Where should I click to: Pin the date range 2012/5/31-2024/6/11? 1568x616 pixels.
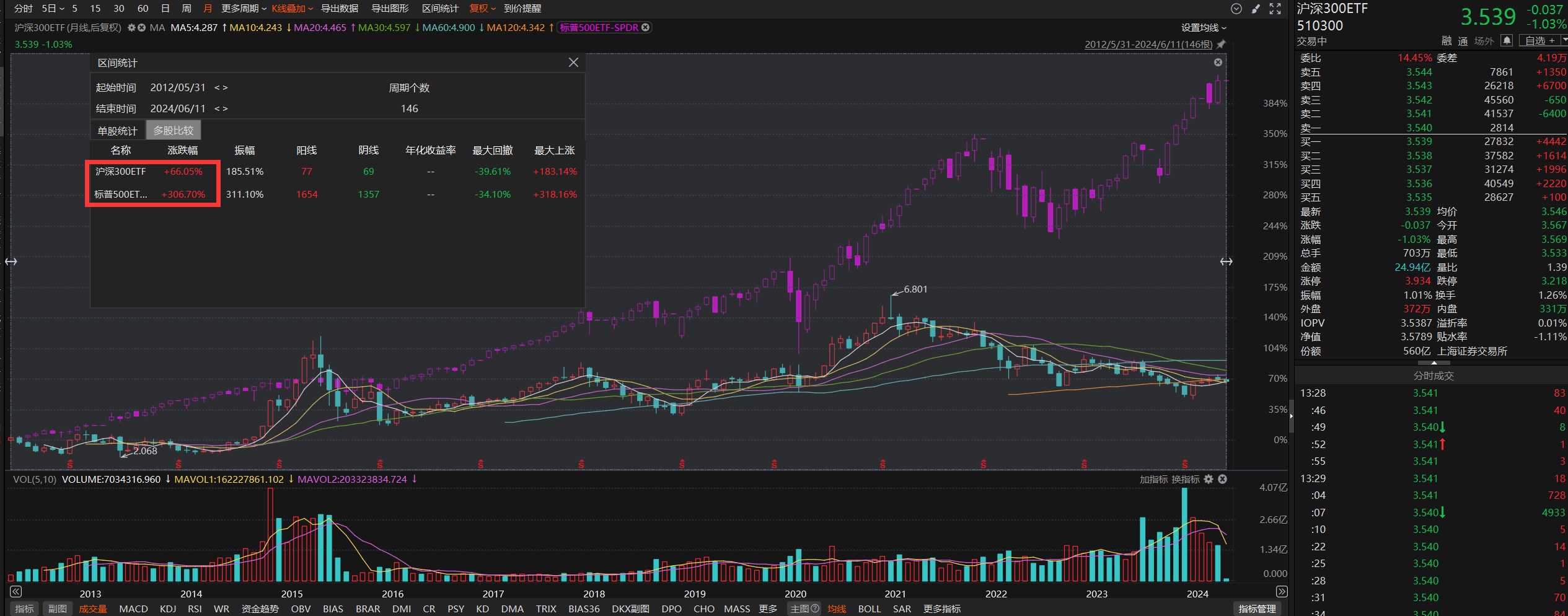1221,45
